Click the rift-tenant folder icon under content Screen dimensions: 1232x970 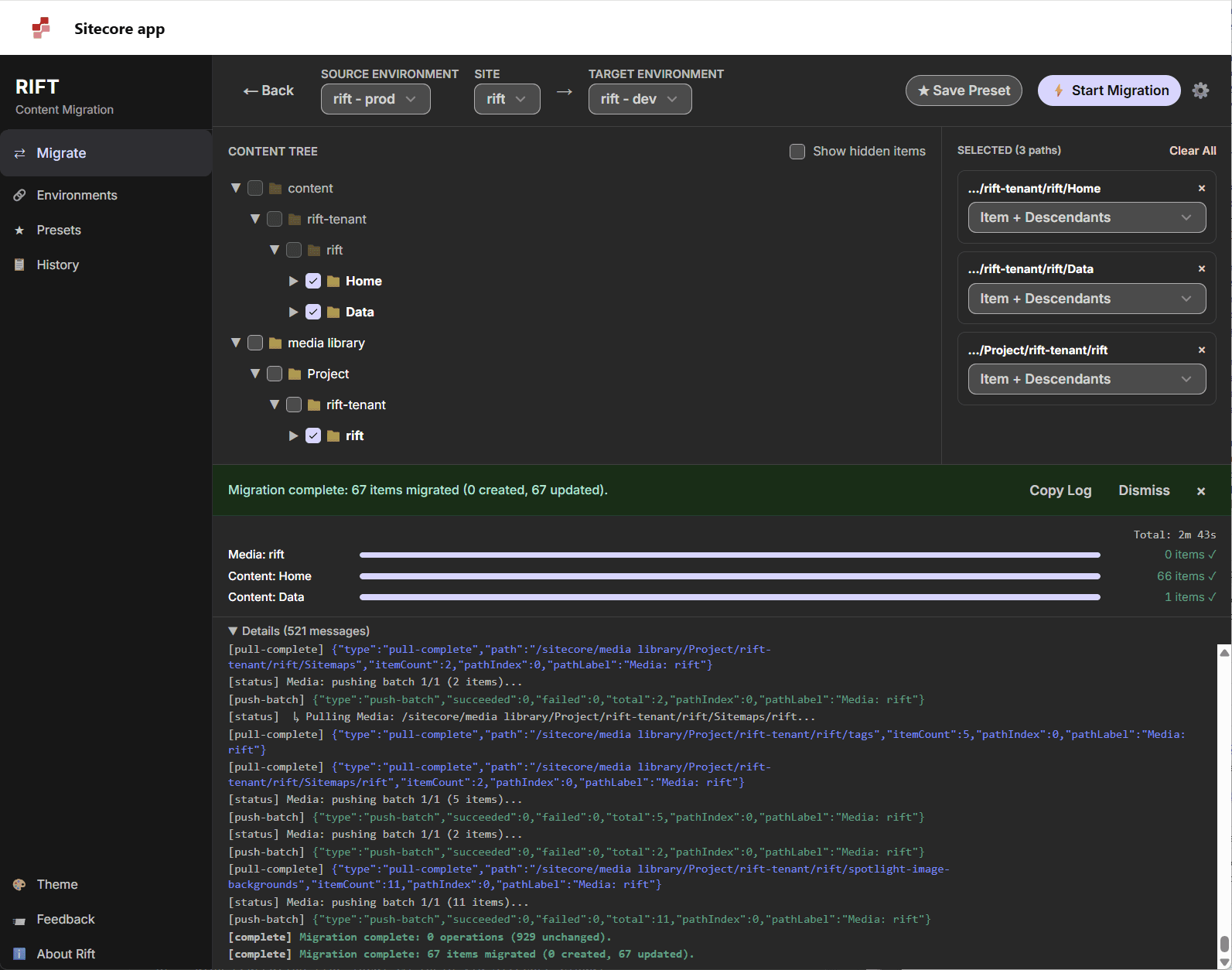pyautogui.click(x=294, y=219)
